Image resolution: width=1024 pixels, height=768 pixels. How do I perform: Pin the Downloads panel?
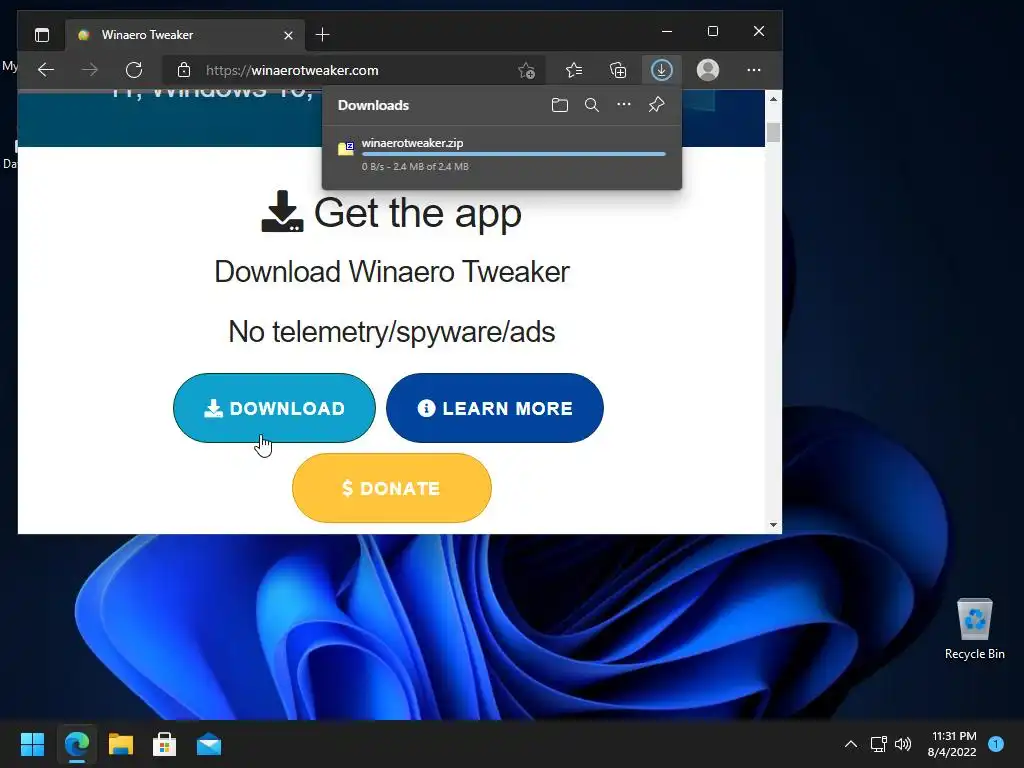[x=656, y=104]
